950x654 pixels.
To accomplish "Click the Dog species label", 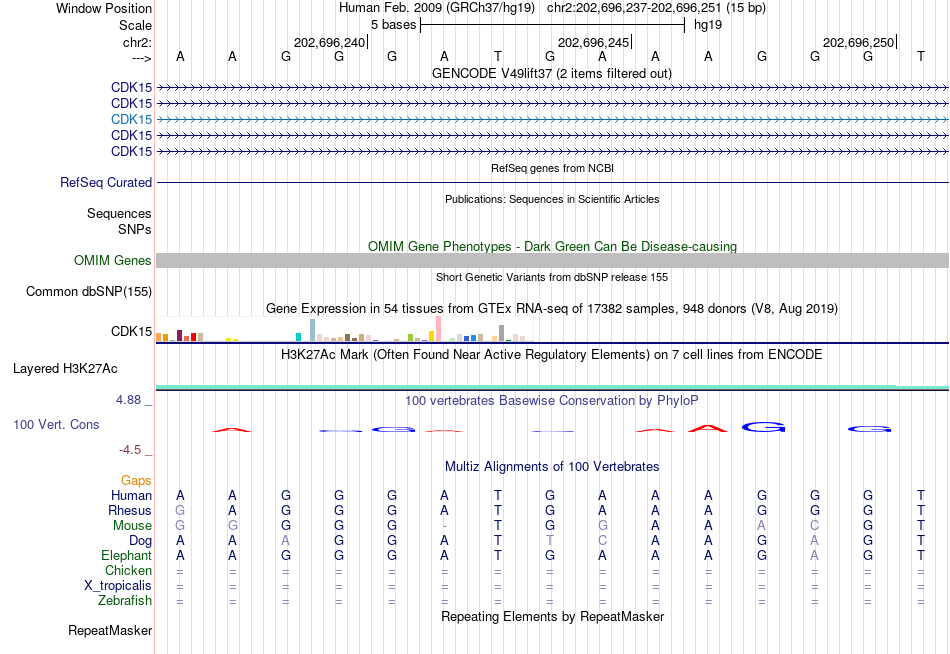I will (140, 541).
